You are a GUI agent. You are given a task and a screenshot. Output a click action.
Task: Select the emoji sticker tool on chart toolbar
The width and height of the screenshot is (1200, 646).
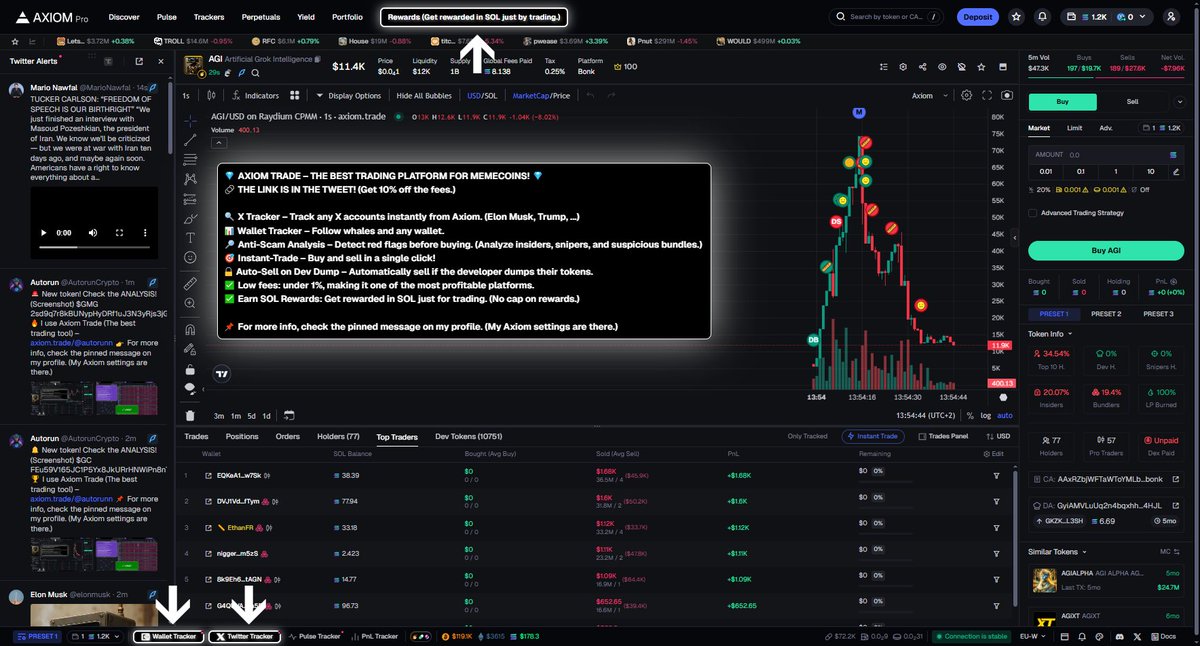pos(190,257)
